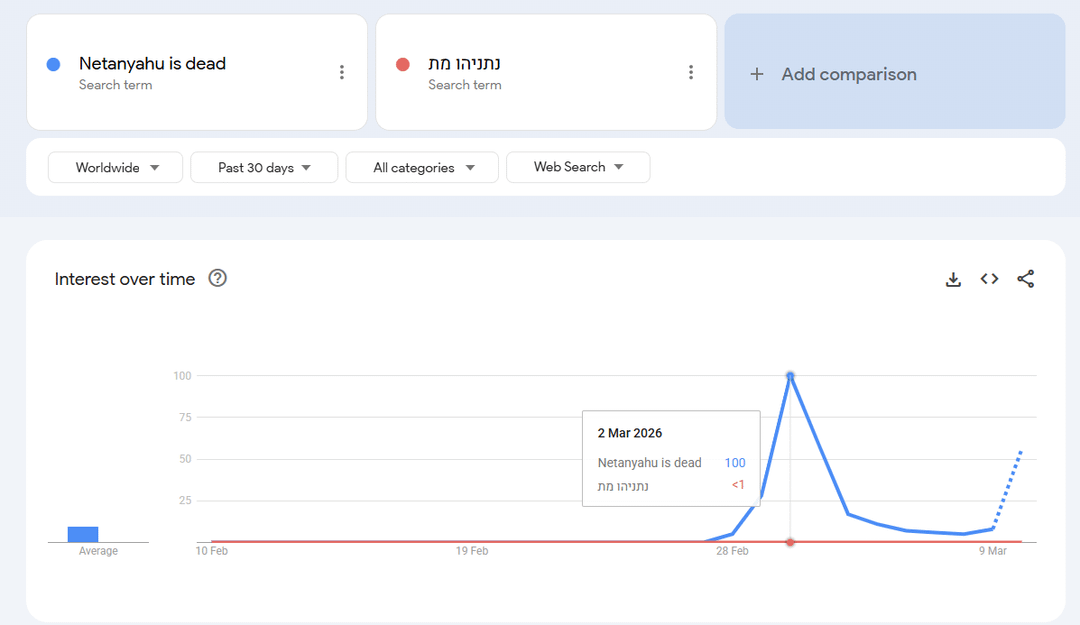Open the Past 30 days time filter
The height and width of the screenshot is (625, 1080).
point(264,168)
